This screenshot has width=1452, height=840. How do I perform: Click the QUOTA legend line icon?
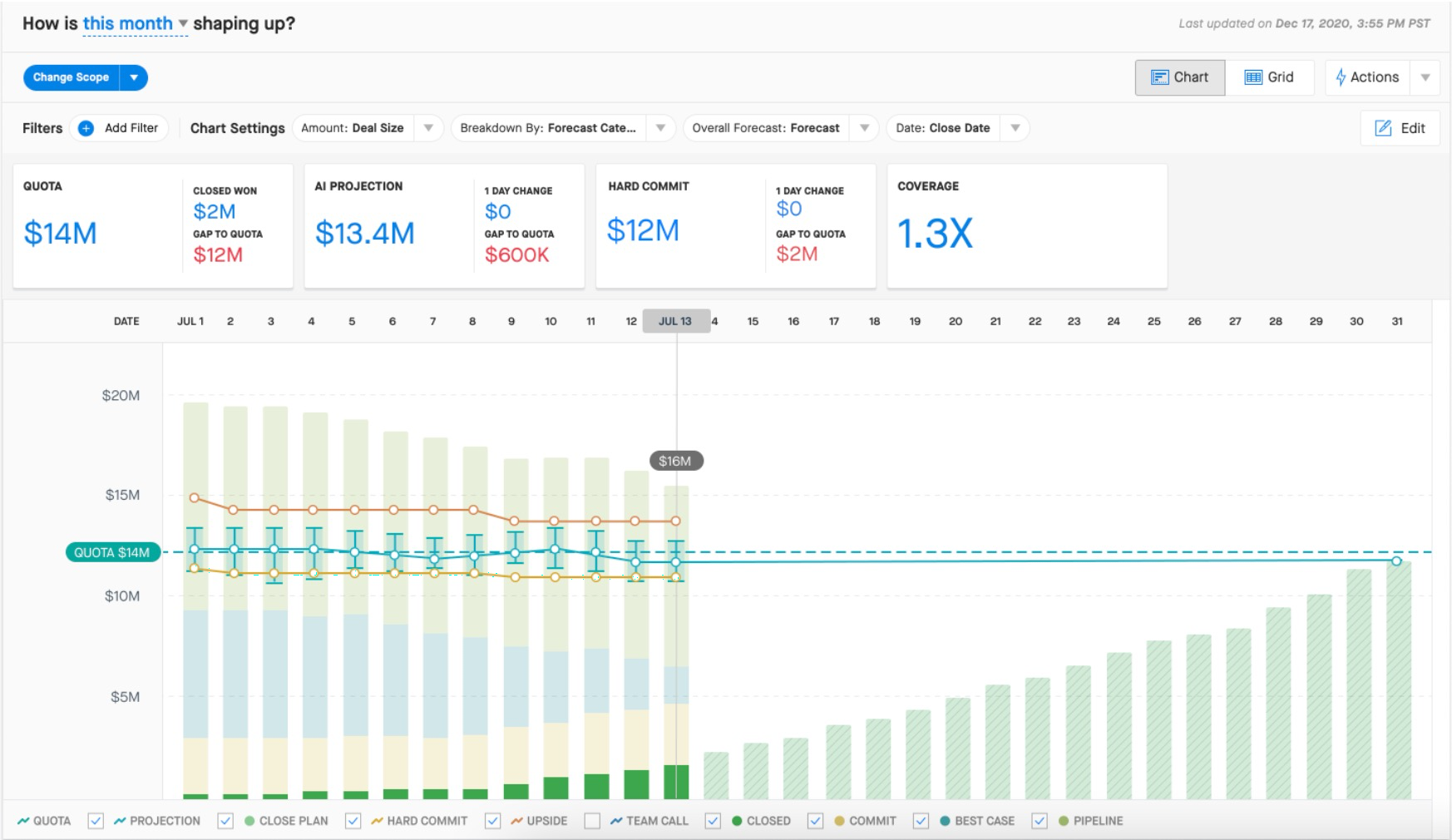(x=23, y=821)
